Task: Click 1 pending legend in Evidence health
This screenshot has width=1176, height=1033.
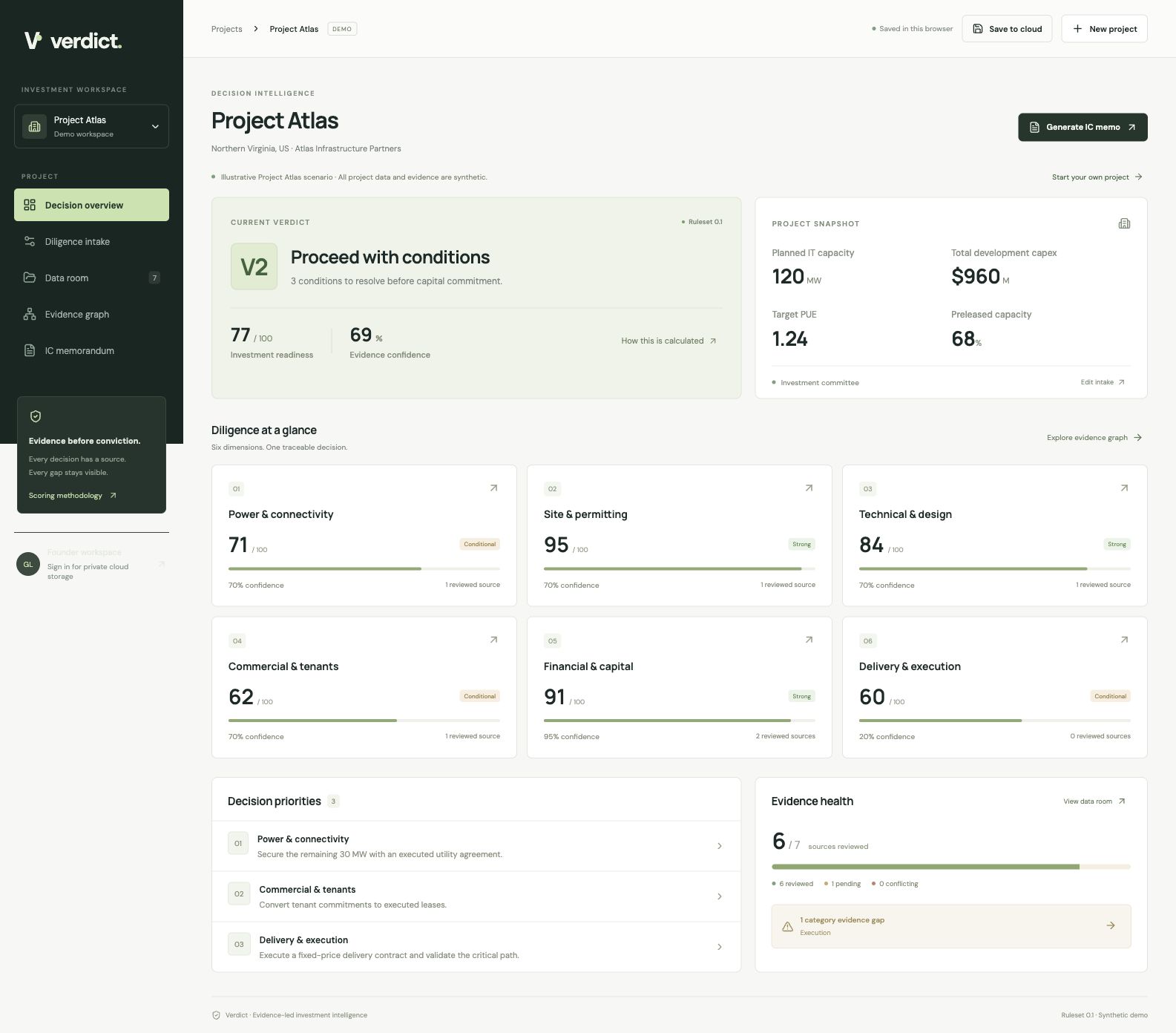Action: tap(842, 884)
